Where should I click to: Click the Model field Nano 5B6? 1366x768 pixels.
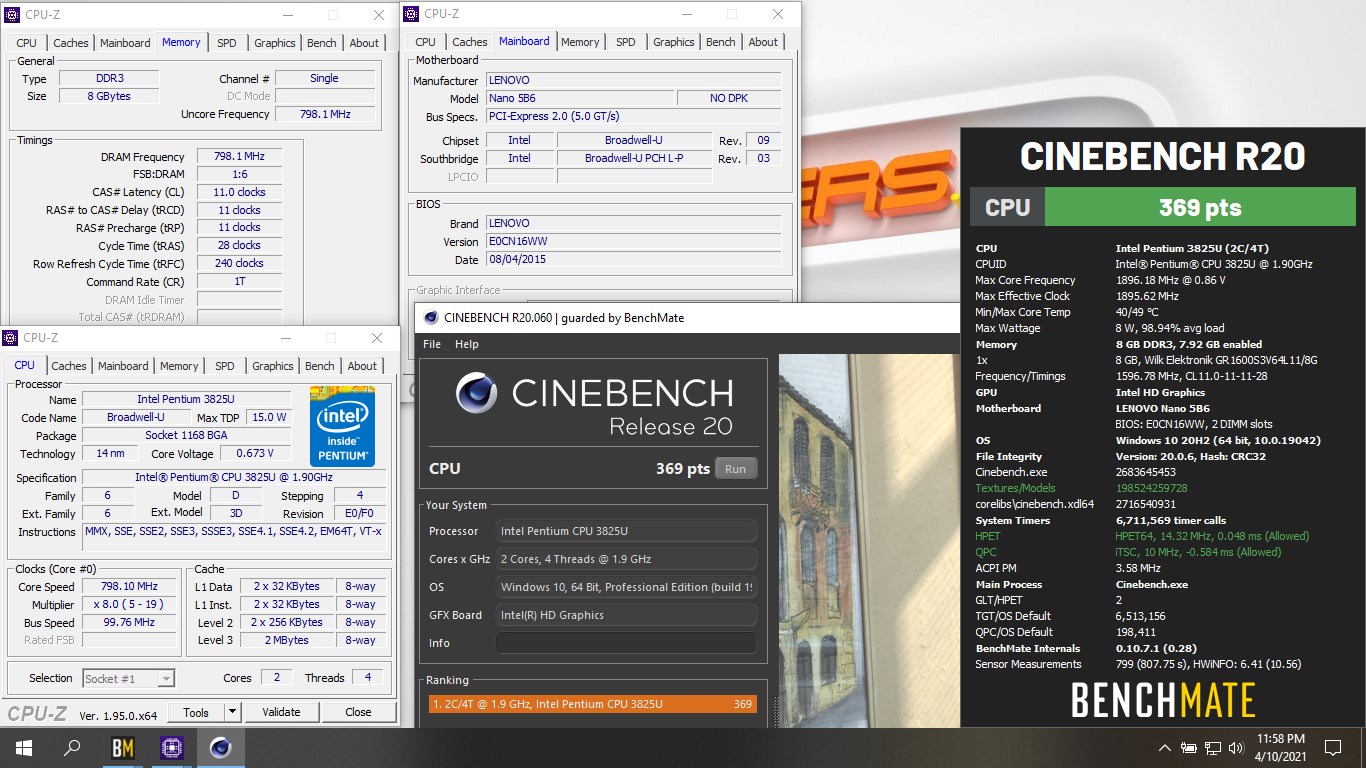click(579, 98)
